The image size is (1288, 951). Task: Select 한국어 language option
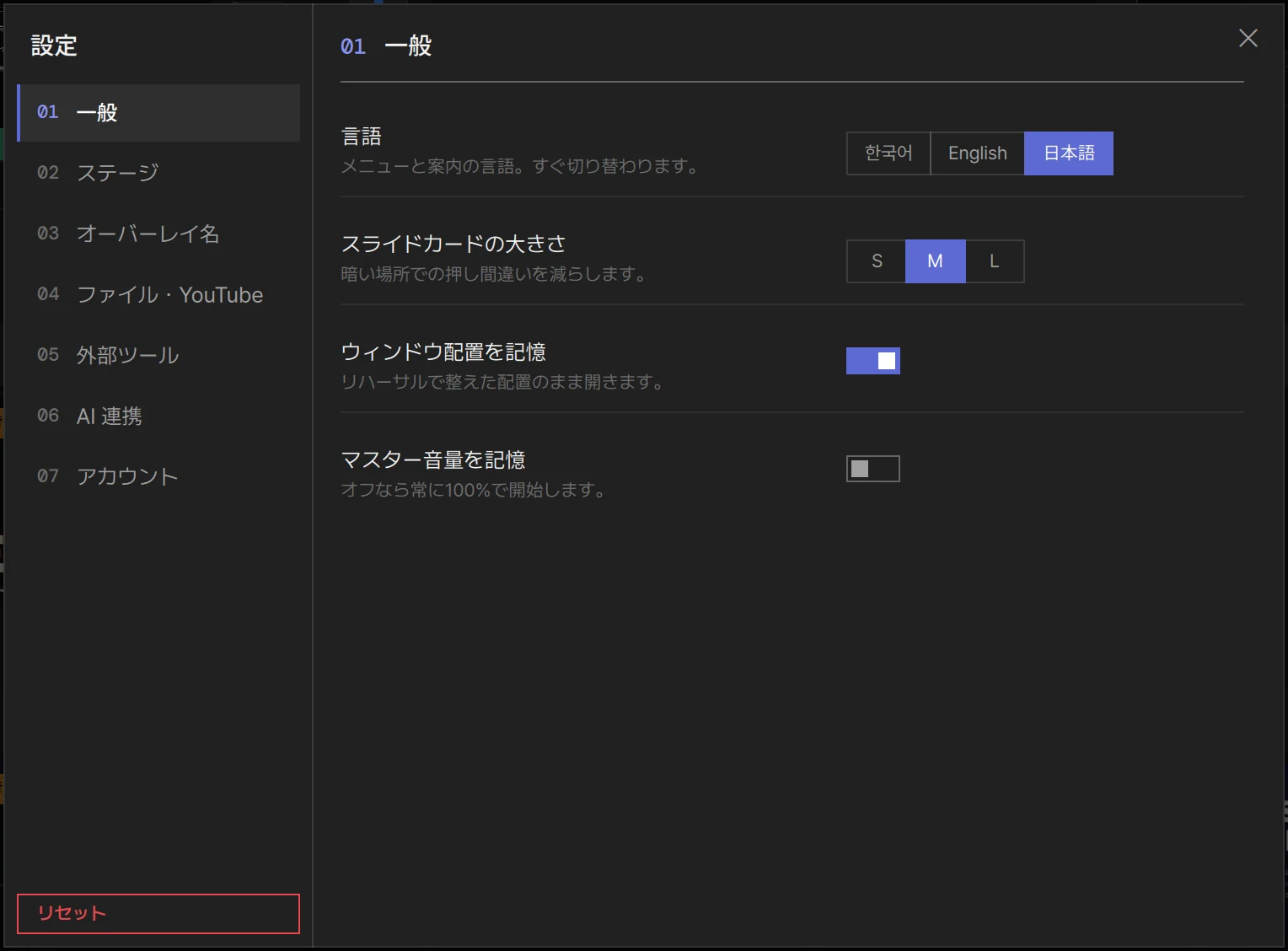[888, 153]
